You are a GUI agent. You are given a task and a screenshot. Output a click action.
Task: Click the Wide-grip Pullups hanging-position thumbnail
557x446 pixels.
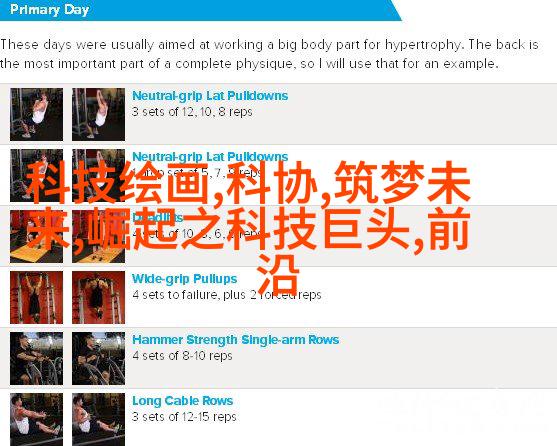tap(37, 298)
